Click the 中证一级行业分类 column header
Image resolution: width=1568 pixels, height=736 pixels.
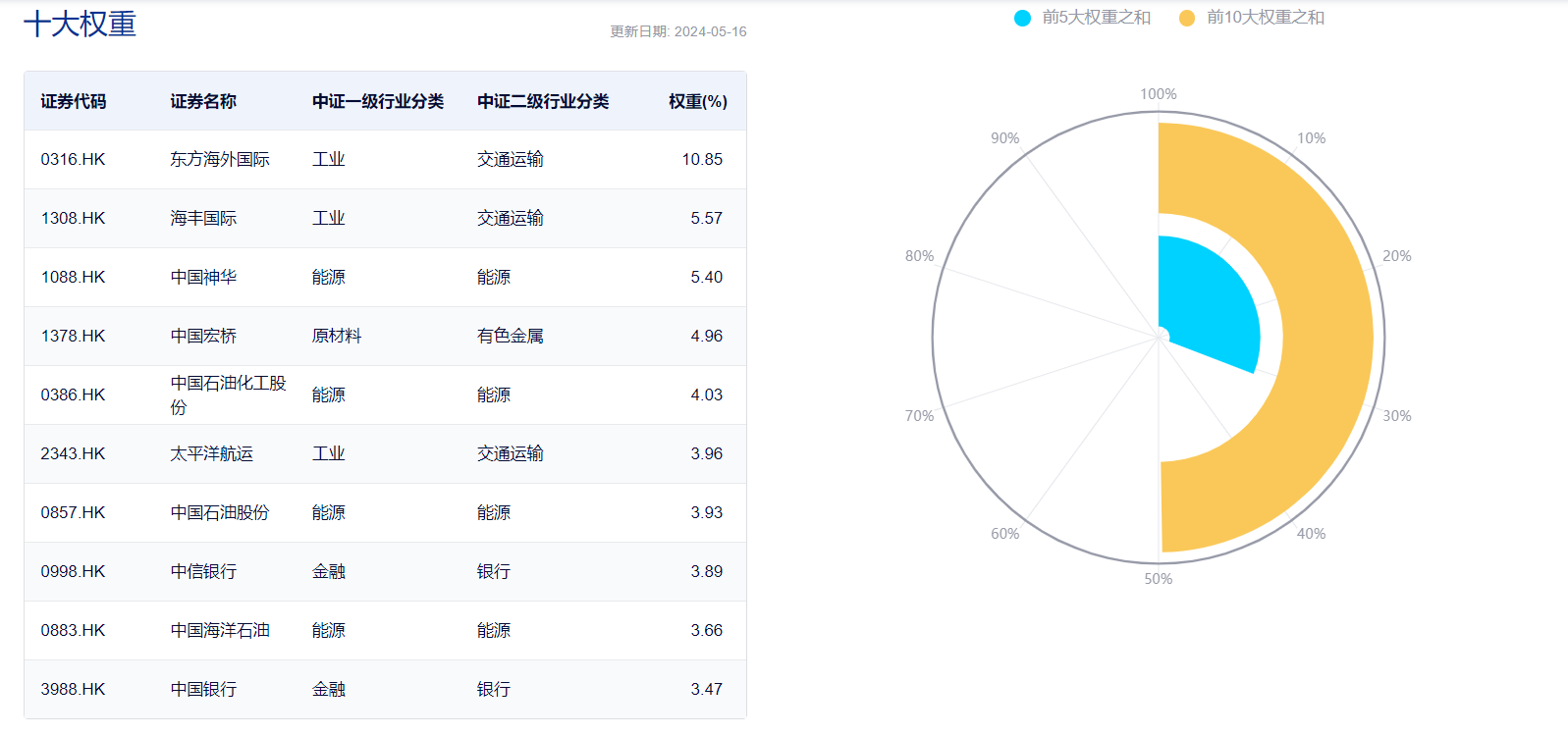[378, 101]
